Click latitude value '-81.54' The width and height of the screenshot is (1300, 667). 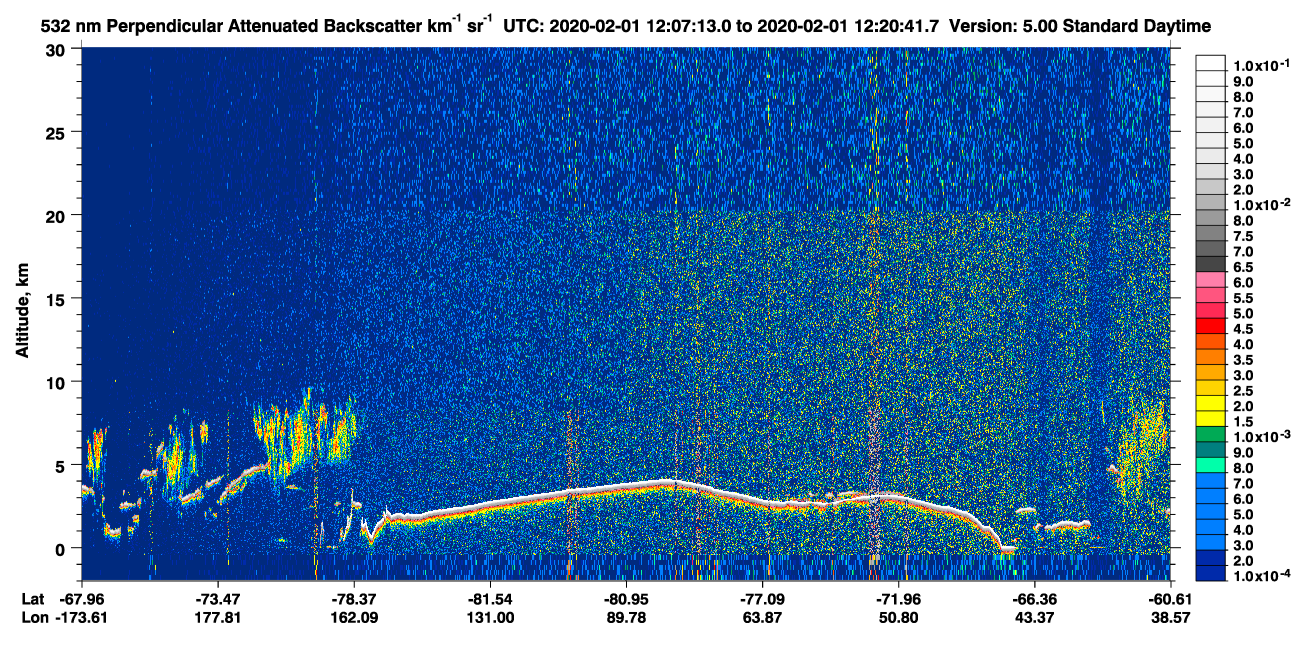pyautogui.click(x=490, y=599)
